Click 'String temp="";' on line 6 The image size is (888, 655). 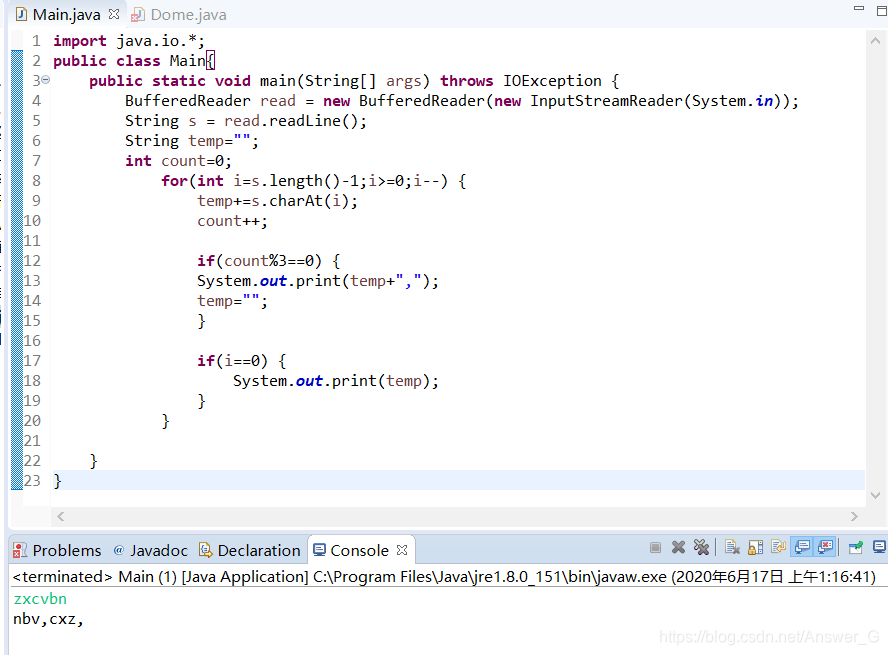pos(191,141)
